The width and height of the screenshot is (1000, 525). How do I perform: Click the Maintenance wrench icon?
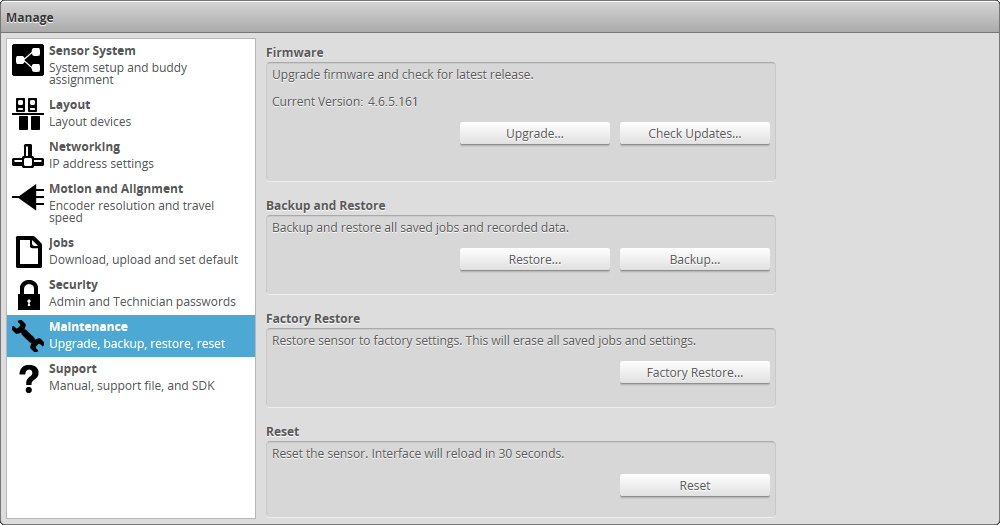(28, 336)
